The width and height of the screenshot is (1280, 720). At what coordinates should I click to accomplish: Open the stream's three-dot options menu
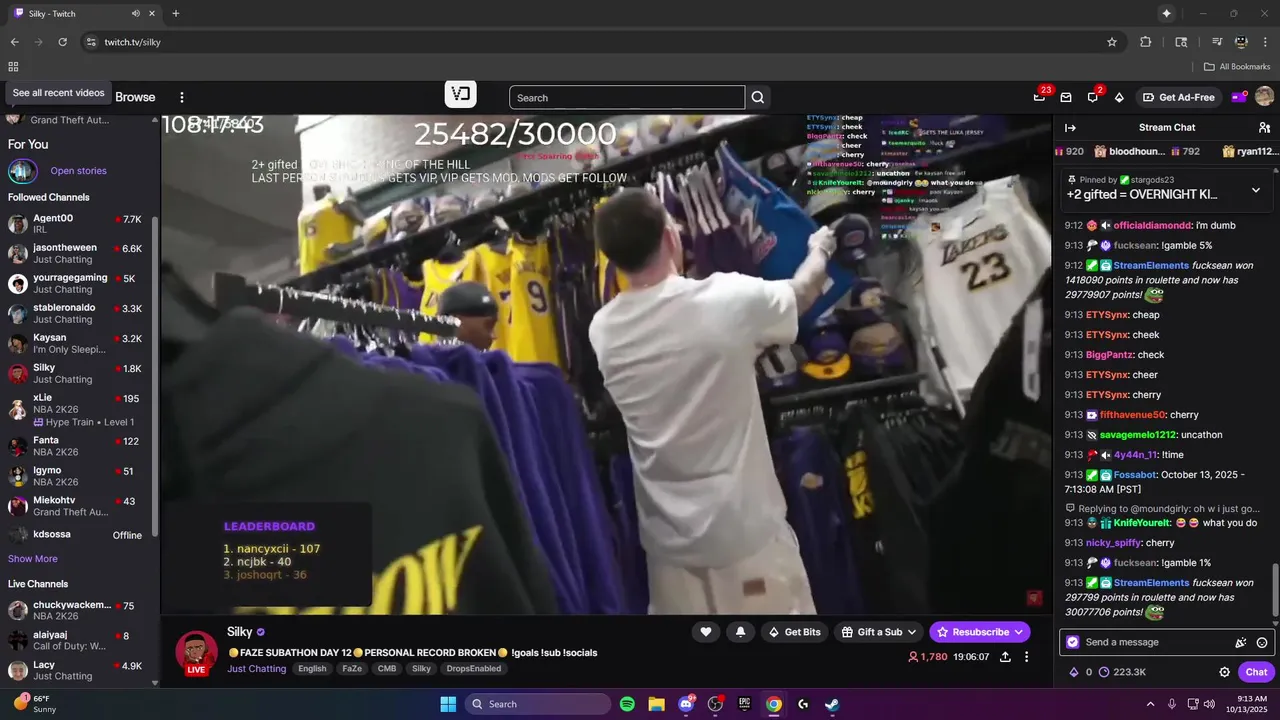[1026, 657]
